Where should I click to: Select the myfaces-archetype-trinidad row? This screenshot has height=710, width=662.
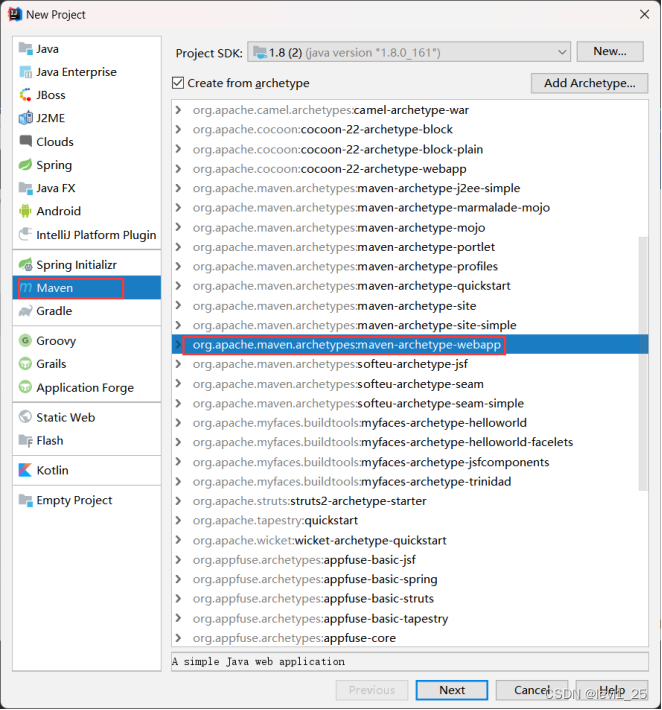[x=410, y=481]
